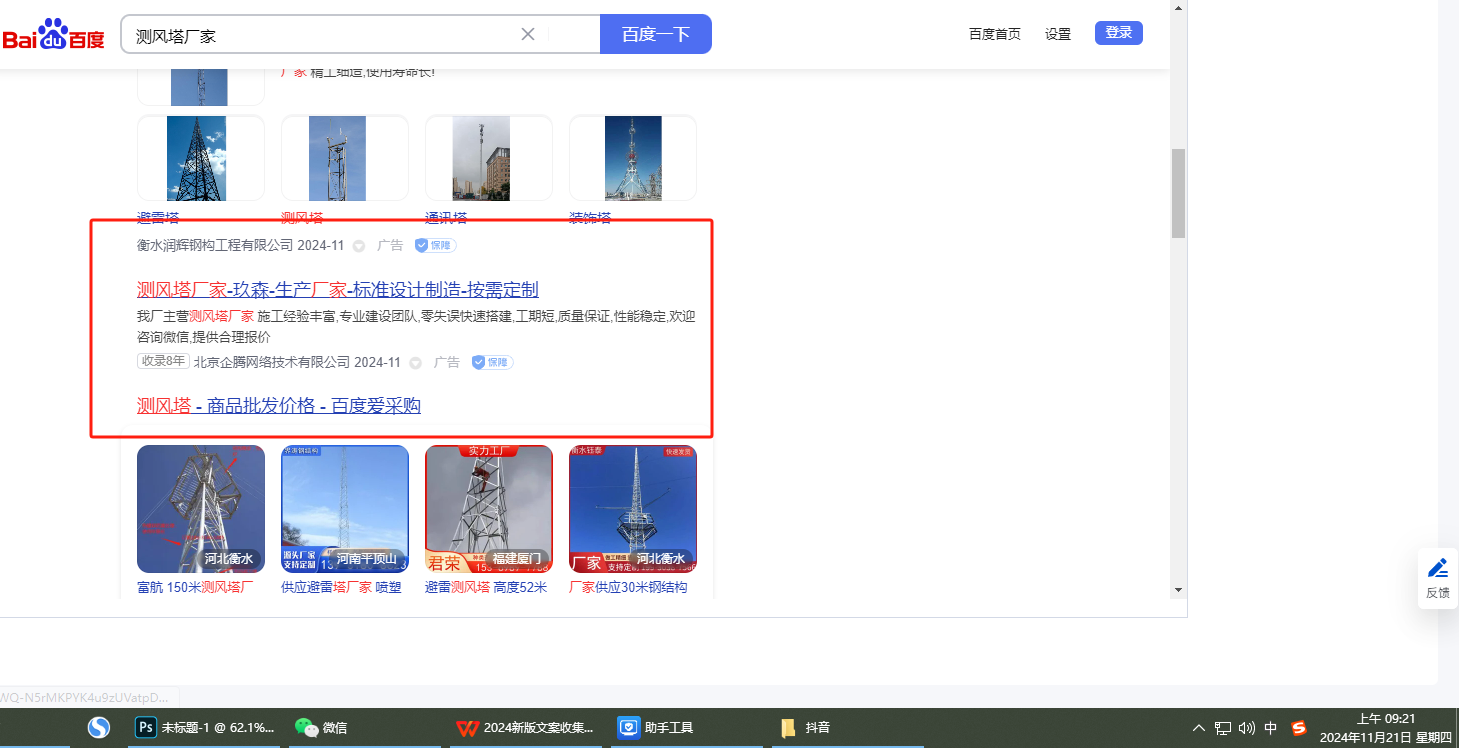Click the page scrollbar thumb
The height and width of the screenshot is (748, 1459).
tap(1178, 193)
